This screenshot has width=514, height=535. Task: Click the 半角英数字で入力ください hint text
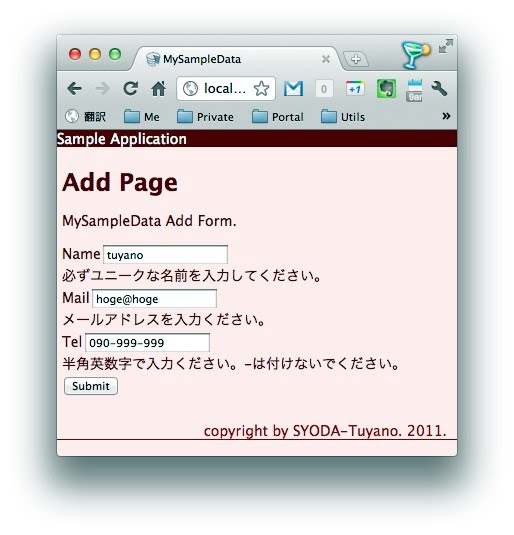(231, 364)
